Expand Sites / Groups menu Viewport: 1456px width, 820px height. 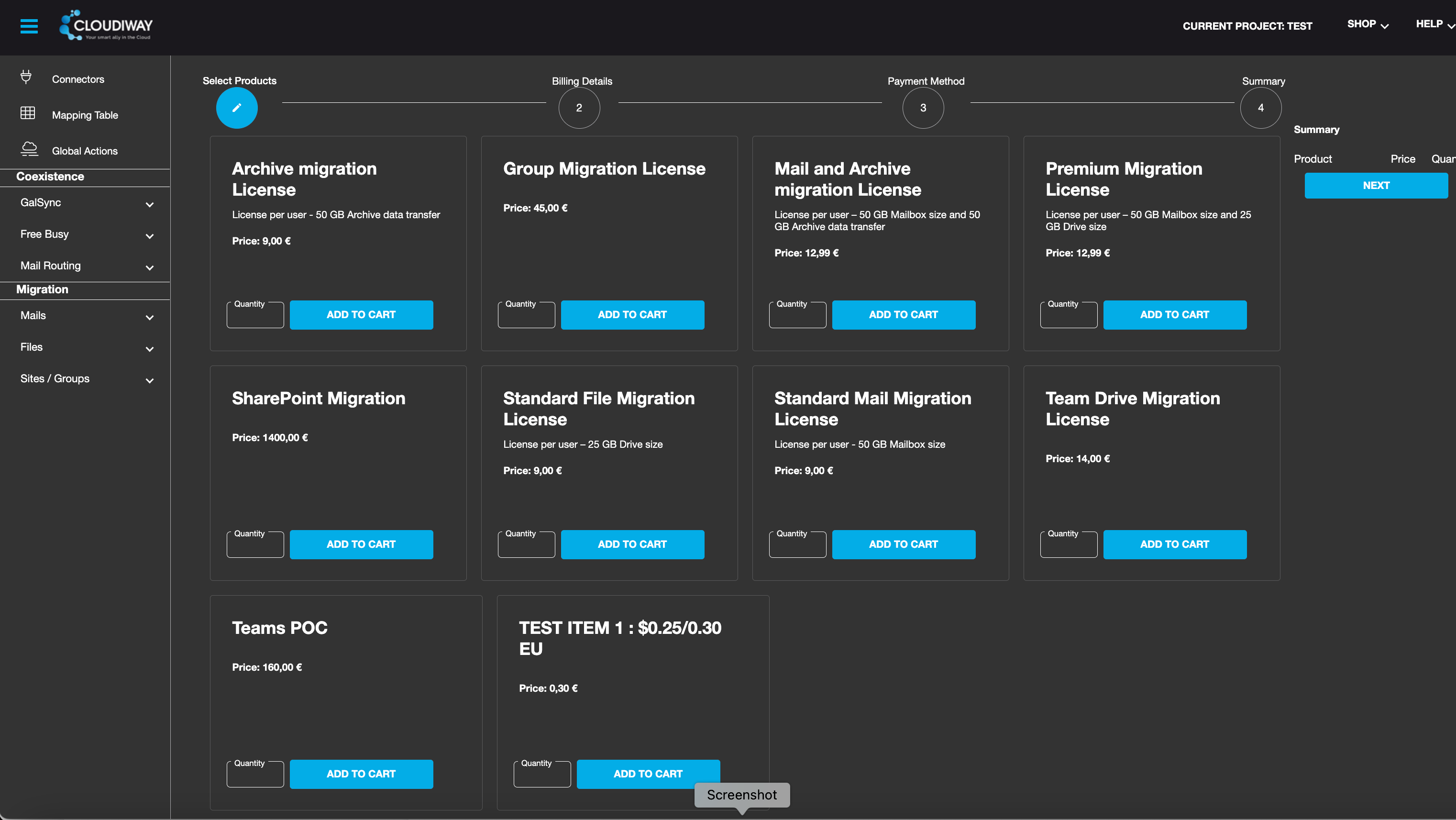[149, 381]
